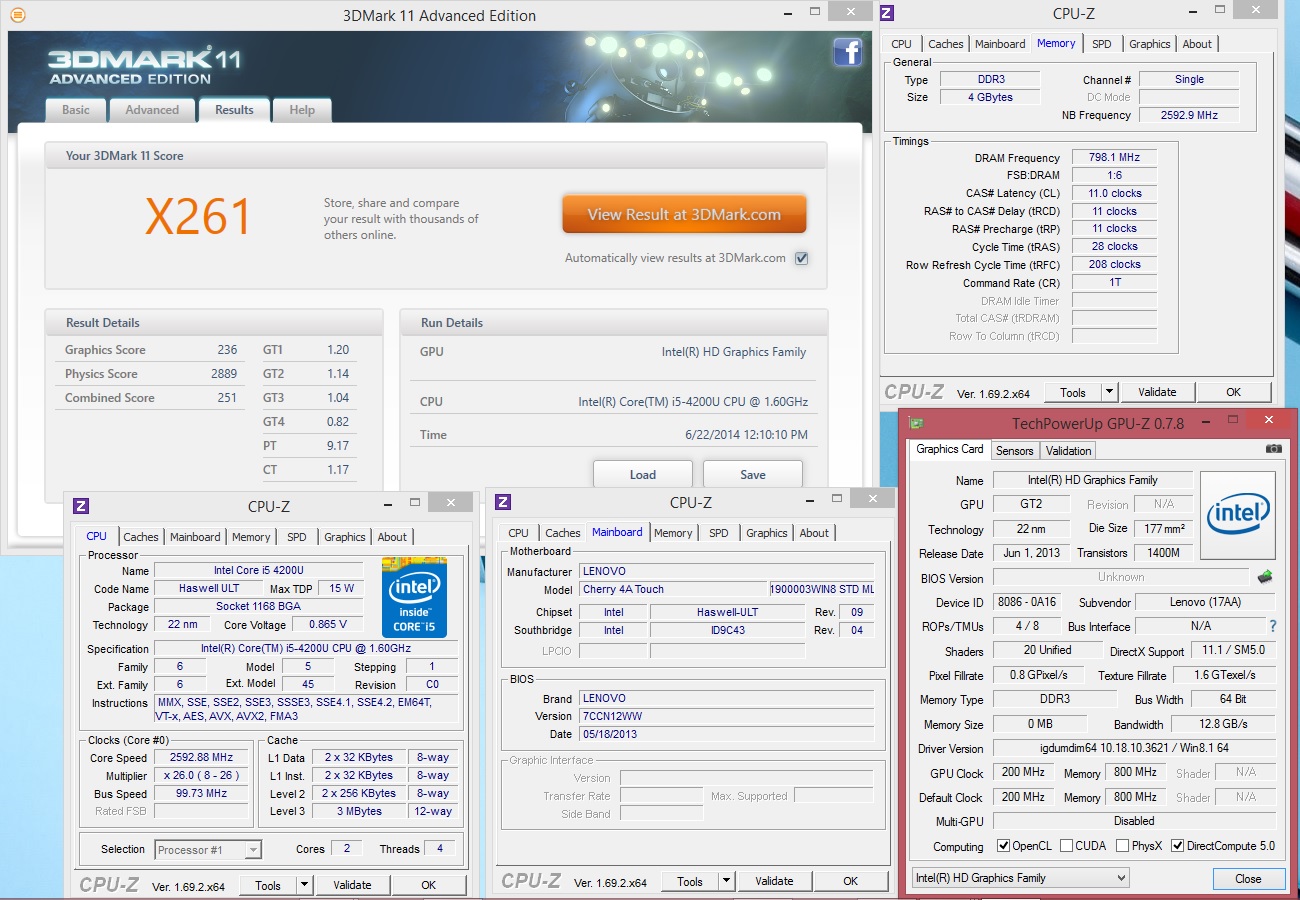Click the Save button in 3DMark
Image resolution: width=1300 pixels, height=900 pixels.
pyautogui.click(x=753, y=474)
